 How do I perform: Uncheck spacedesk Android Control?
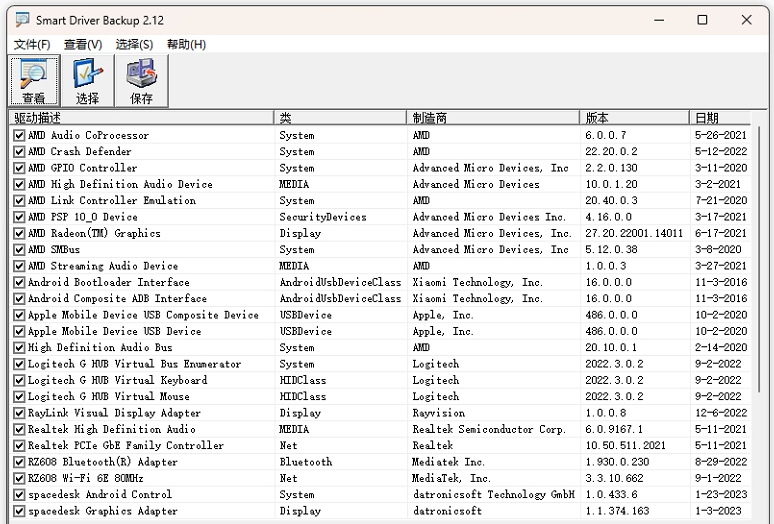(x=19, y=494)
